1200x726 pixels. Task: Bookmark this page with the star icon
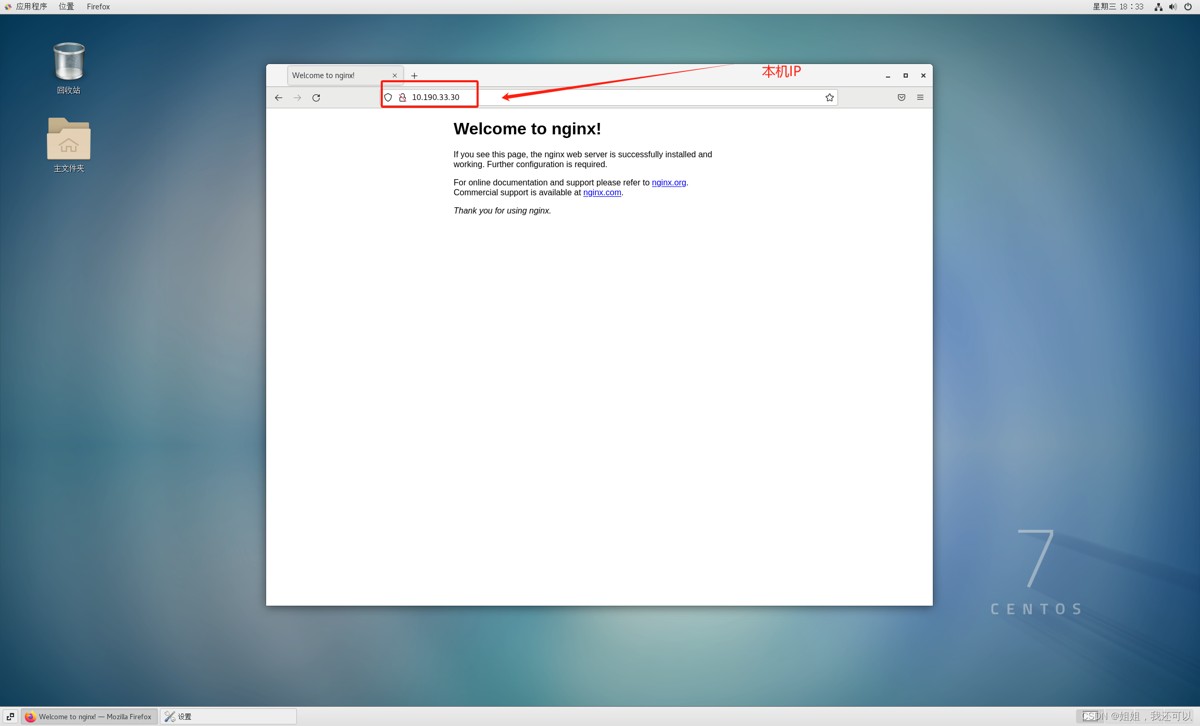(x=829, y=98)
